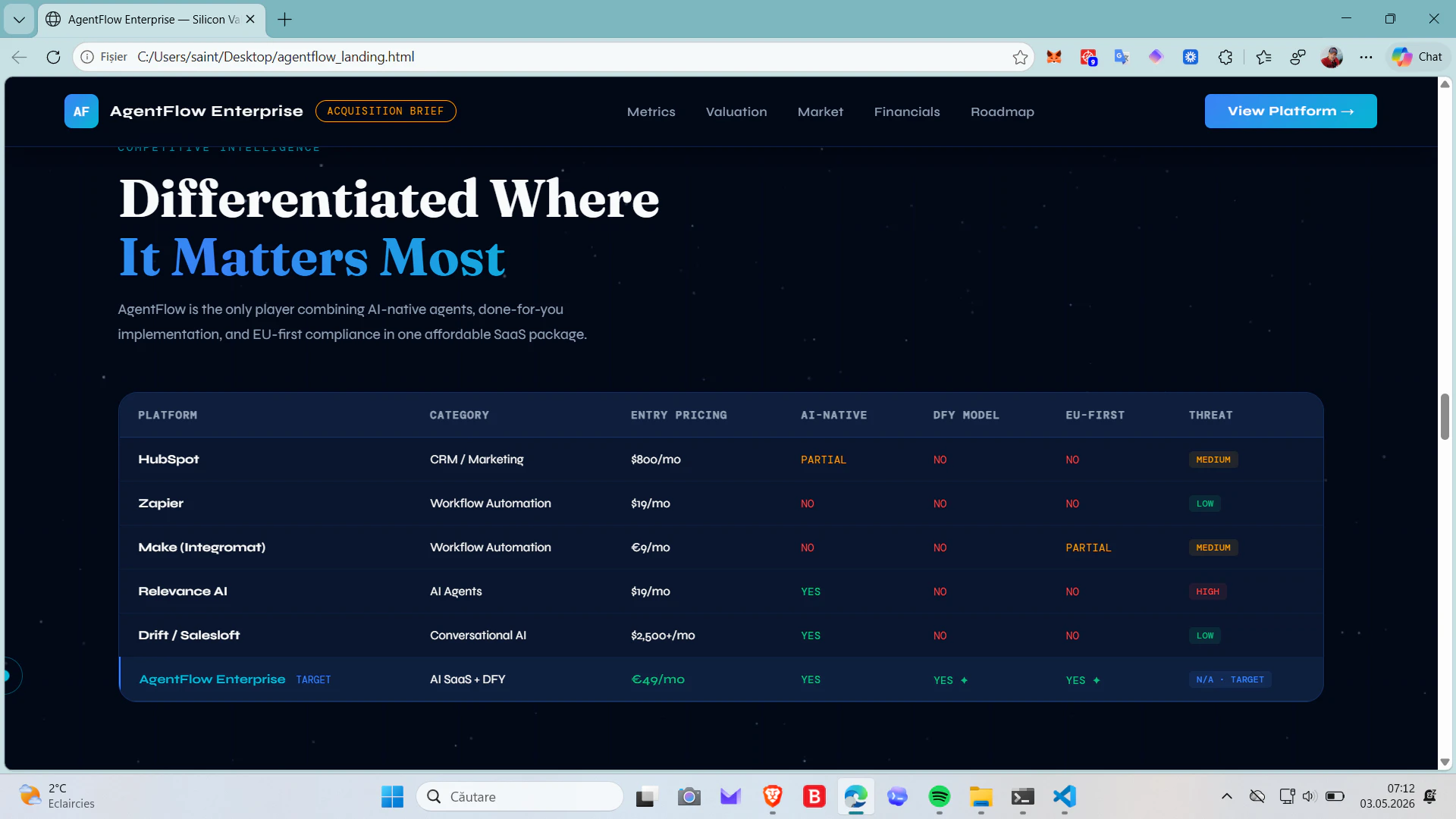Click the HIGH threat badge
1456x819 pixels.
click(1207, 591)
